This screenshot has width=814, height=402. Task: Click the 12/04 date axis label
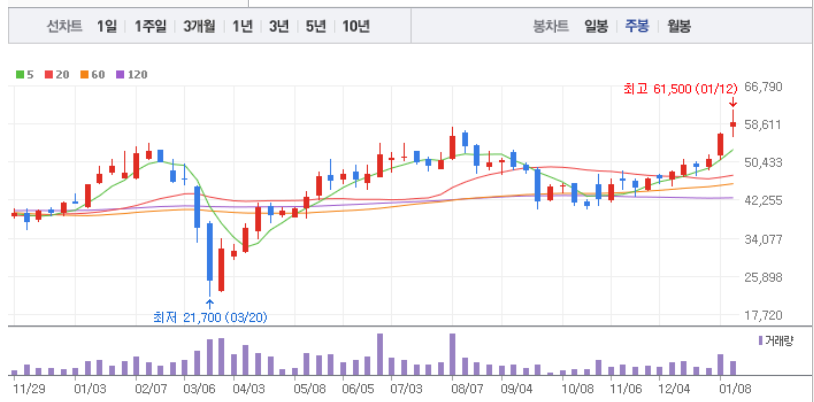[674, 388]
